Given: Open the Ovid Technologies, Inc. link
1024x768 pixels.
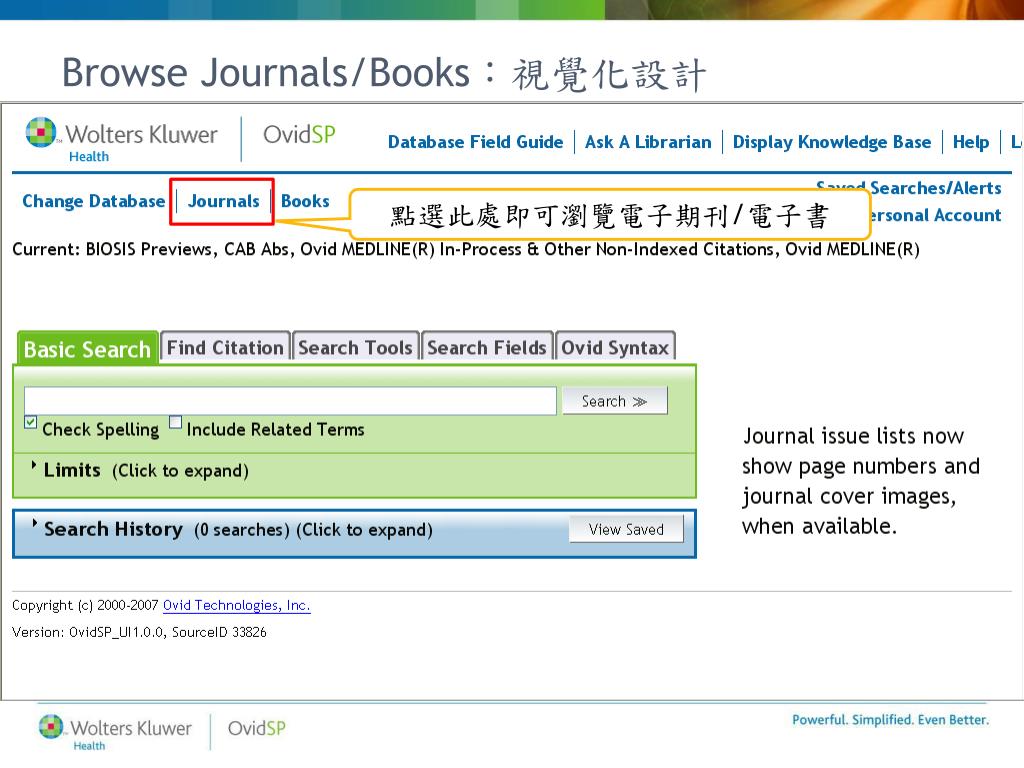Looking at the screenshot, I should coord(236,605).
